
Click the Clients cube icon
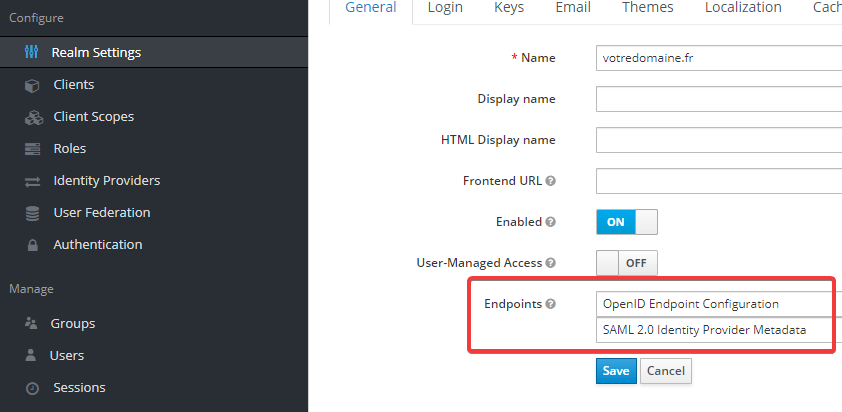32,85
